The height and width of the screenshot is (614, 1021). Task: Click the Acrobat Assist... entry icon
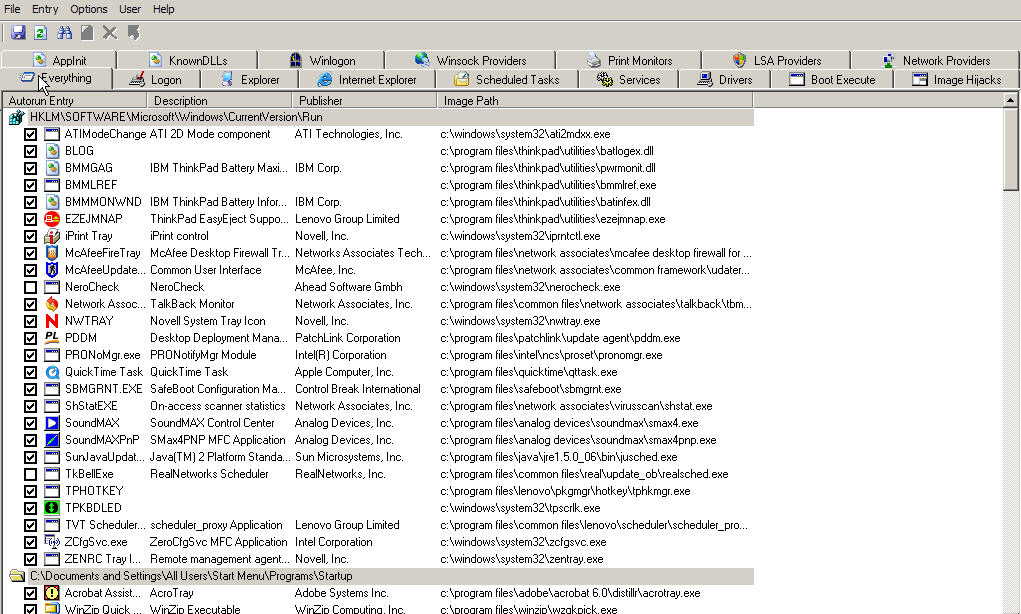pyautogui.click(x=52, y=593)
